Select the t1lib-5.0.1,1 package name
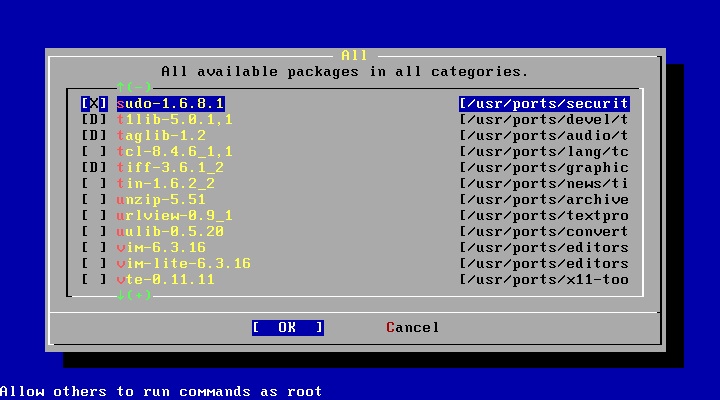 (175, 119)
